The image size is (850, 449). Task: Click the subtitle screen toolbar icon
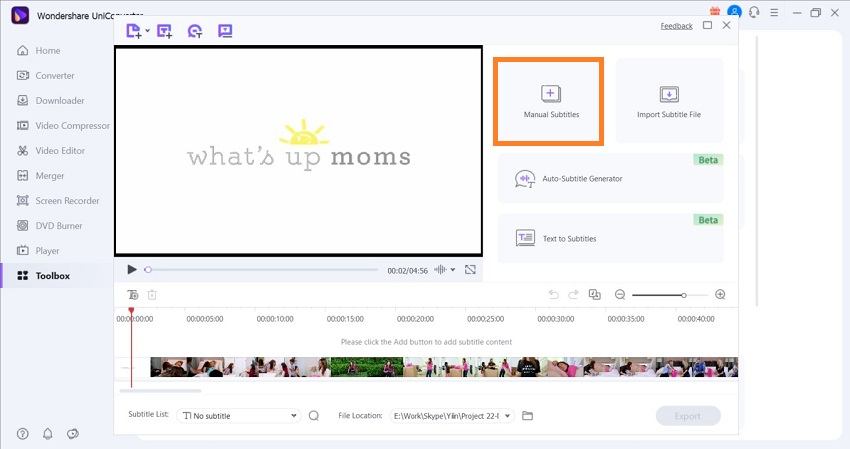tap(225, 31)
